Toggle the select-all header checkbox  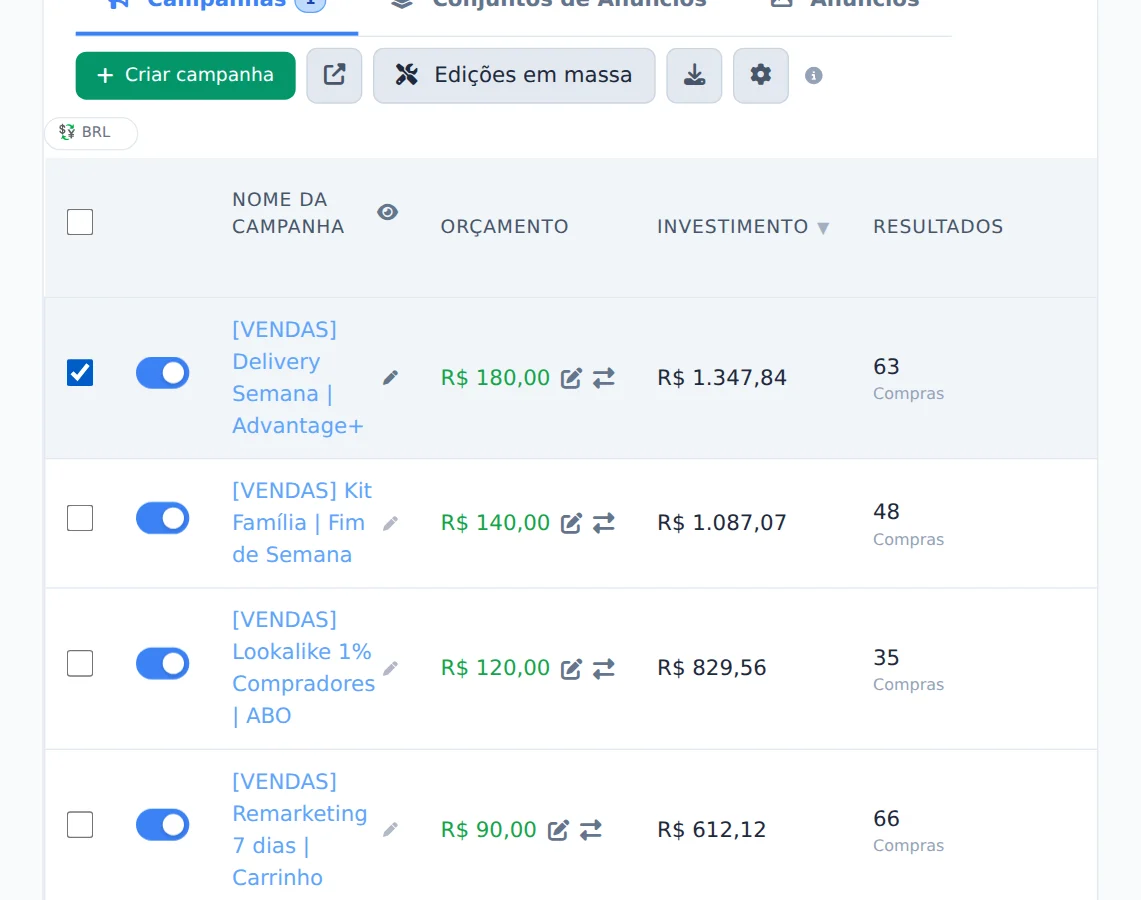[80, 222]
